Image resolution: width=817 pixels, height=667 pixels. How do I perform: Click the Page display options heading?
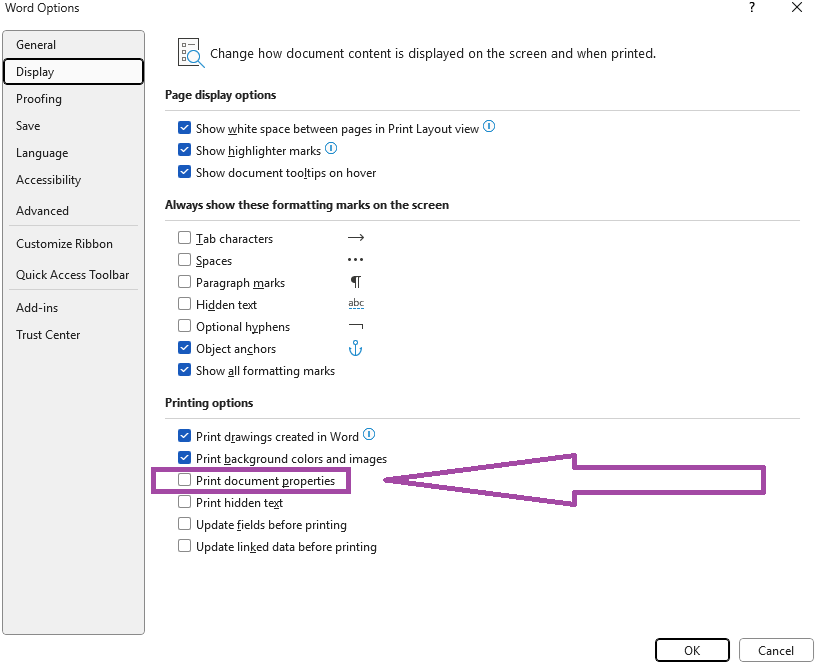[220, 95]
